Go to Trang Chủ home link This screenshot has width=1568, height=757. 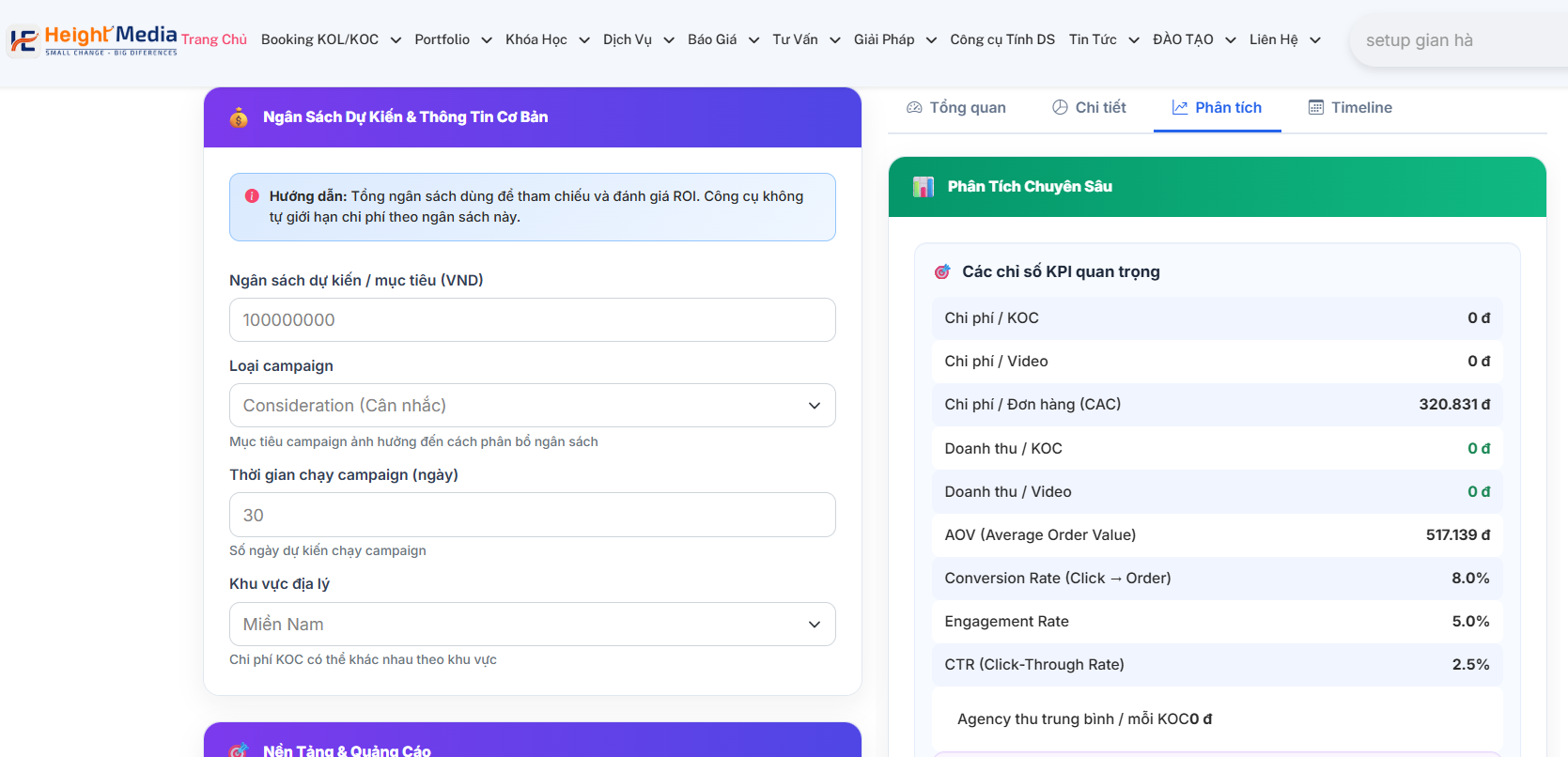pyautogui.click(x=214, y=39)
